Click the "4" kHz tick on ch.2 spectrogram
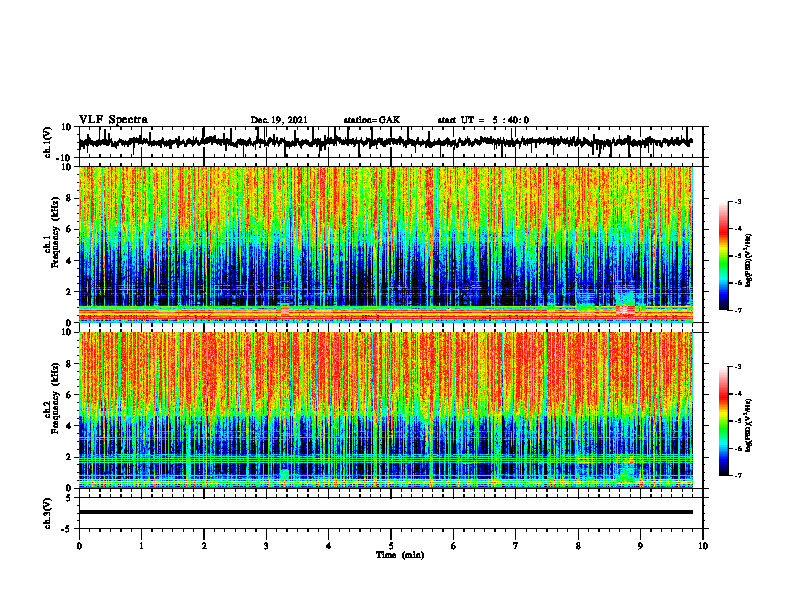The width and height of the screenshot is (792, 612). coord(70,426)
